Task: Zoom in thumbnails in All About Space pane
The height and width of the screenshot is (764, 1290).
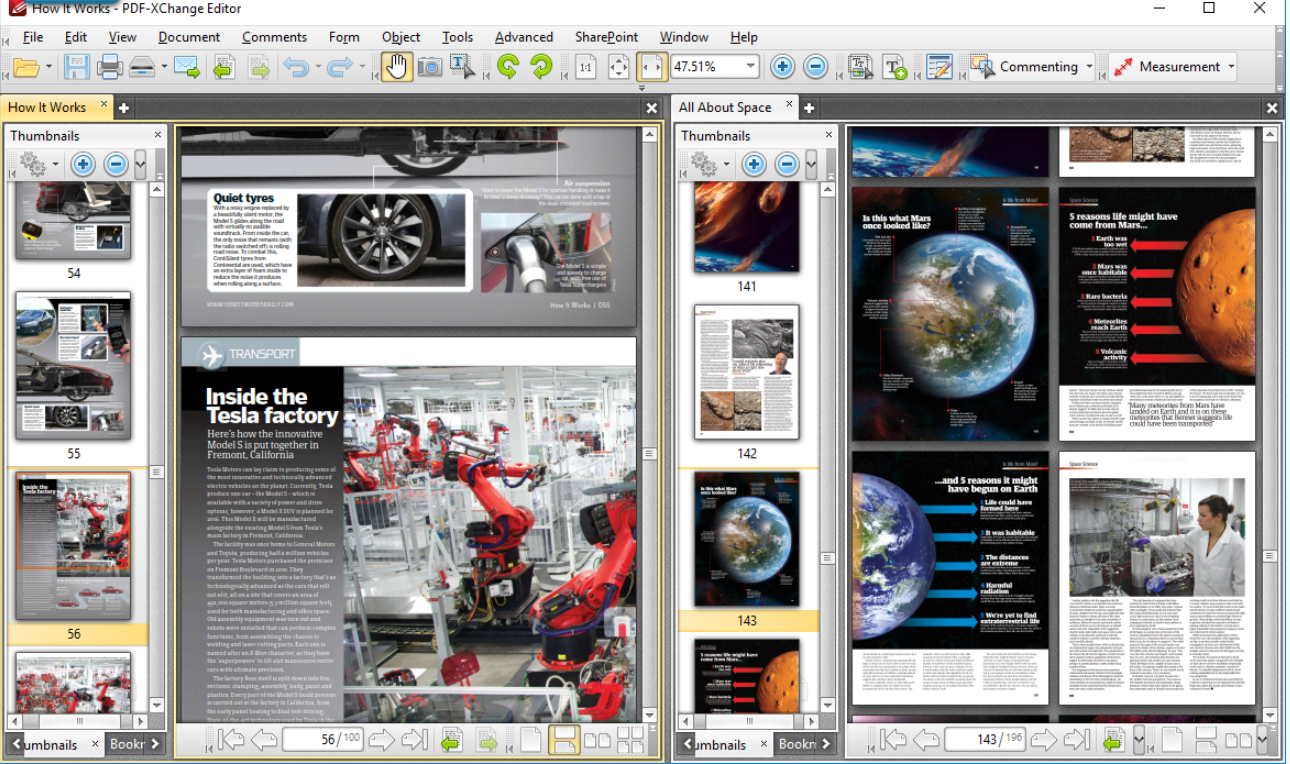Action: (754, 164)
